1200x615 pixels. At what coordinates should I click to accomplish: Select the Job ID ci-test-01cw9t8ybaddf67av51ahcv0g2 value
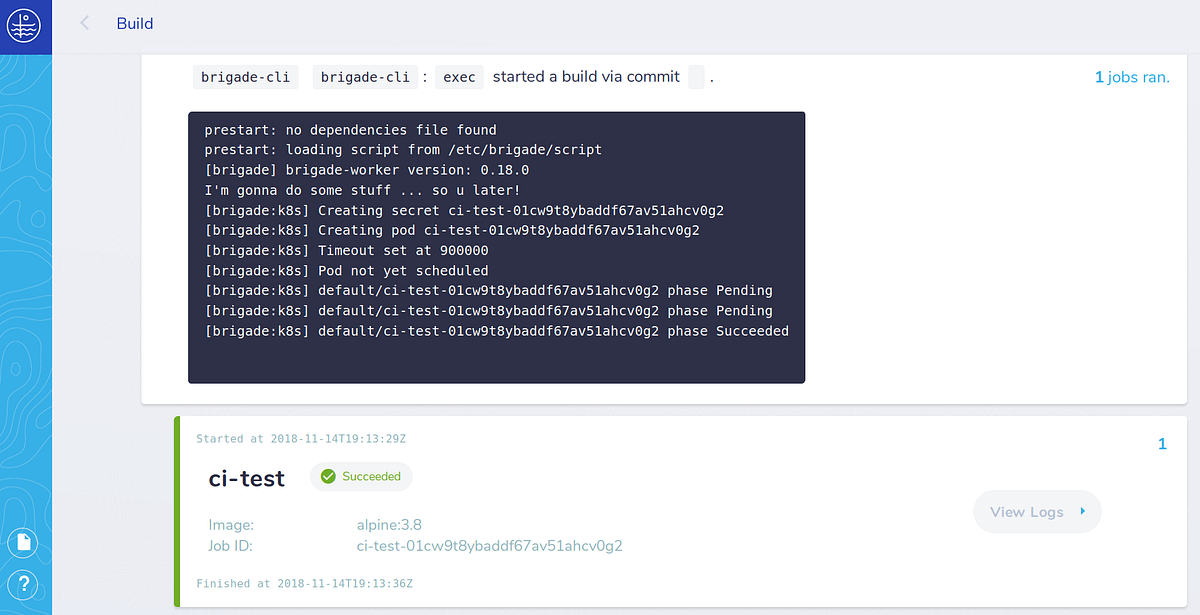[x=490, y=546]
